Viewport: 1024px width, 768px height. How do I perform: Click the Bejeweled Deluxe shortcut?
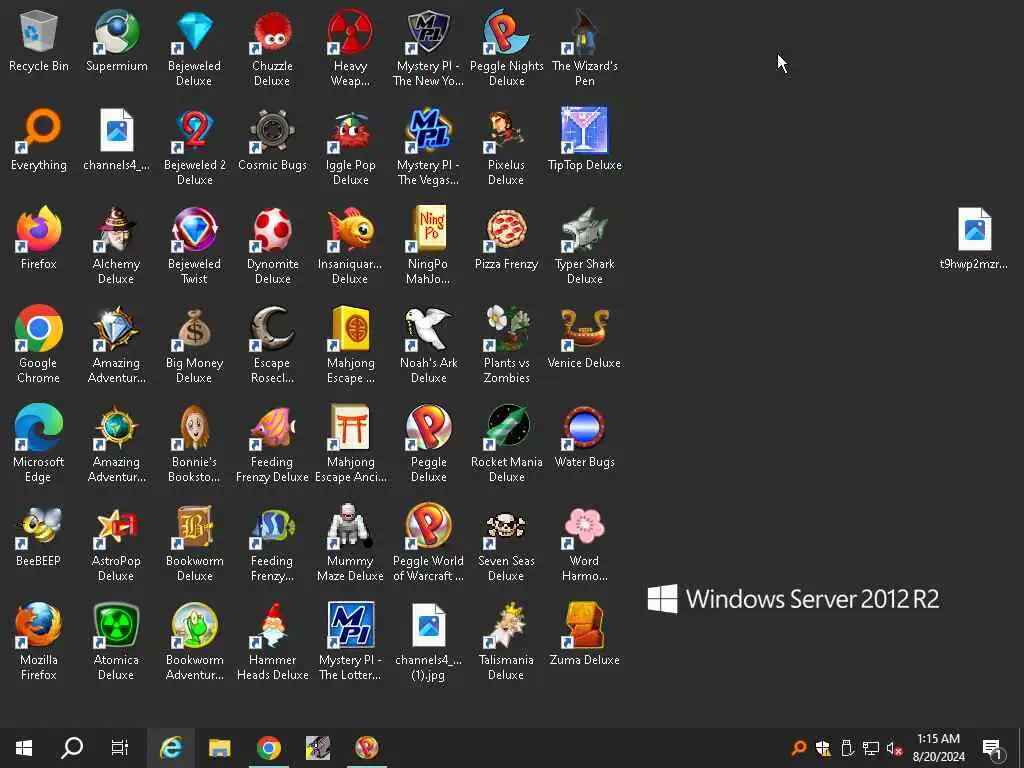coord(194,48)
